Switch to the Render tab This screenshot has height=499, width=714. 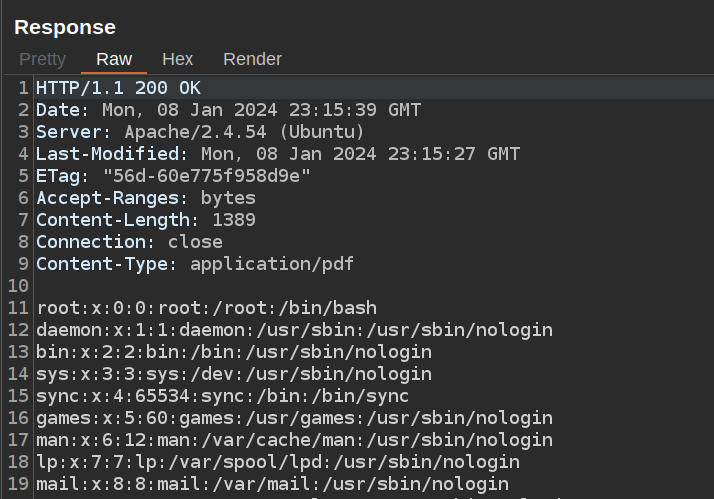(252, 59)
